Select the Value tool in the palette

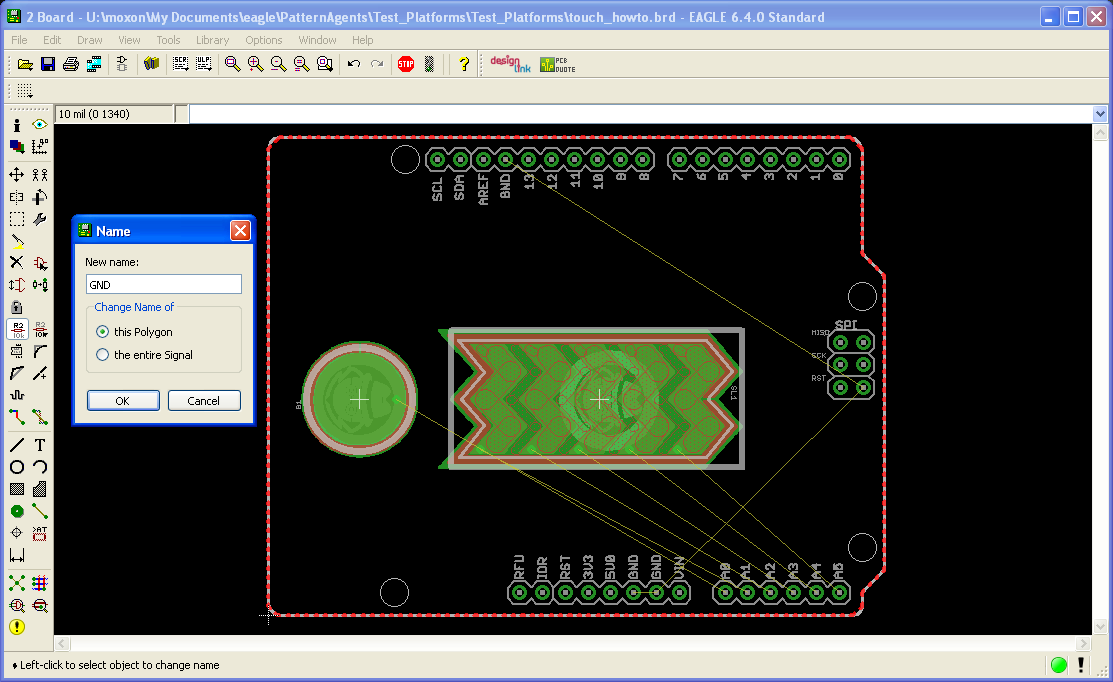(40, 329)
